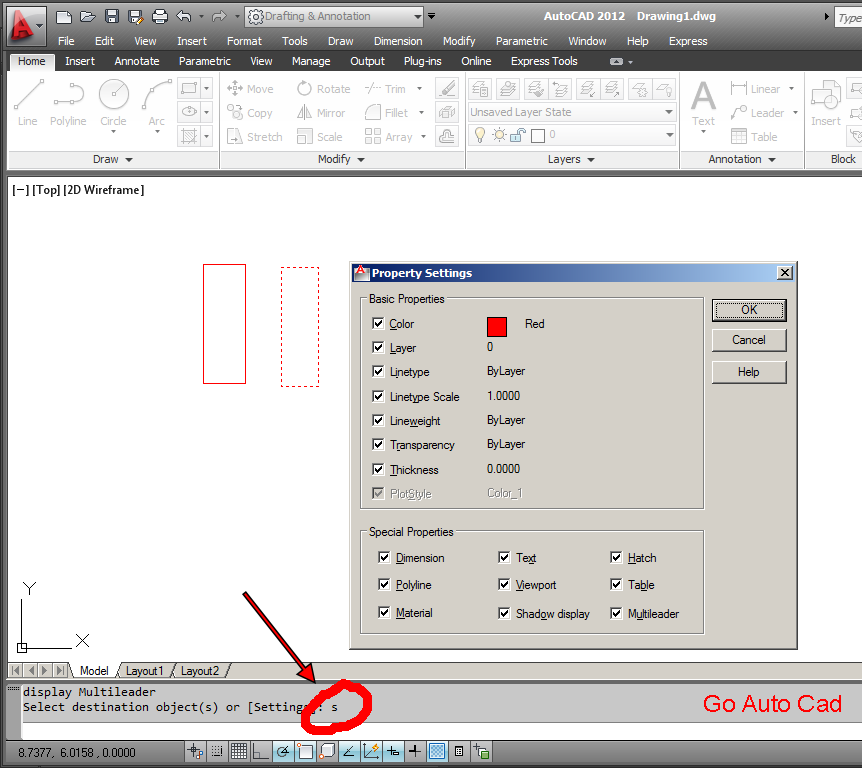Click the Save icon in quick access toolbar
862x768 pixels.
tap(112, 16)
